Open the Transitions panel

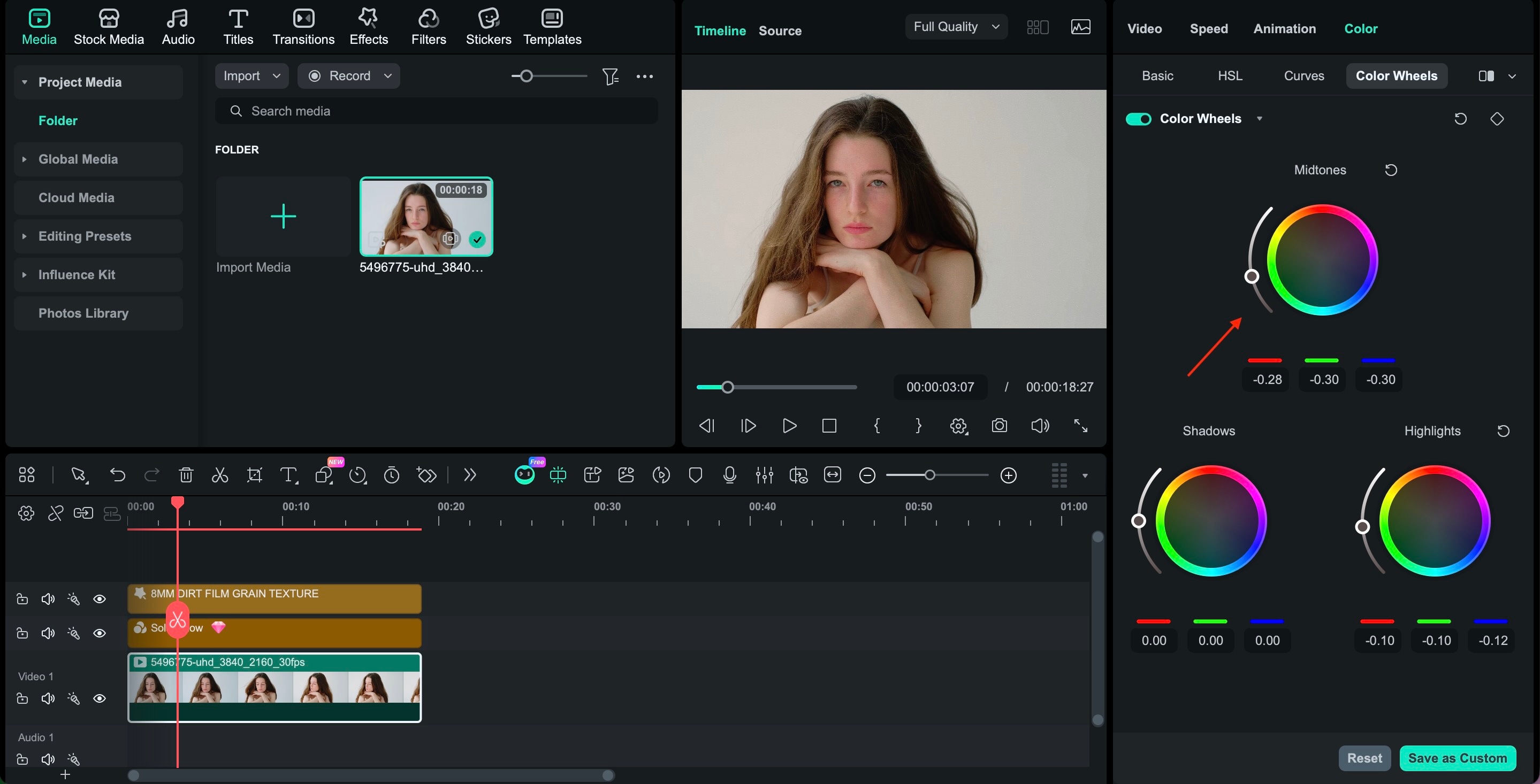click(x=303, y=26)
